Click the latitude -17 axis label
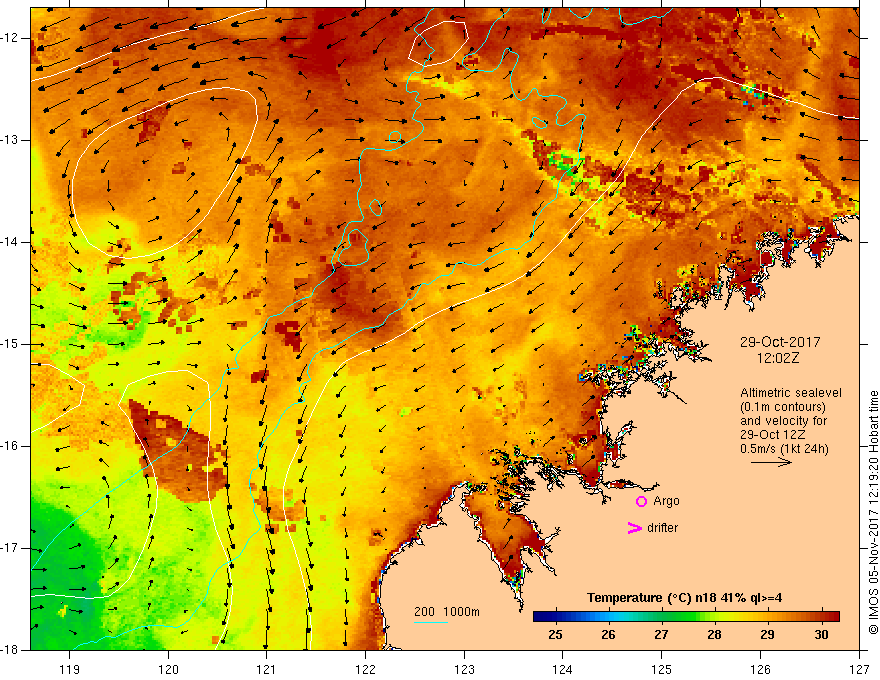This screenshot has width=880, height=680. pyautogui.click(x=11, y=548)
